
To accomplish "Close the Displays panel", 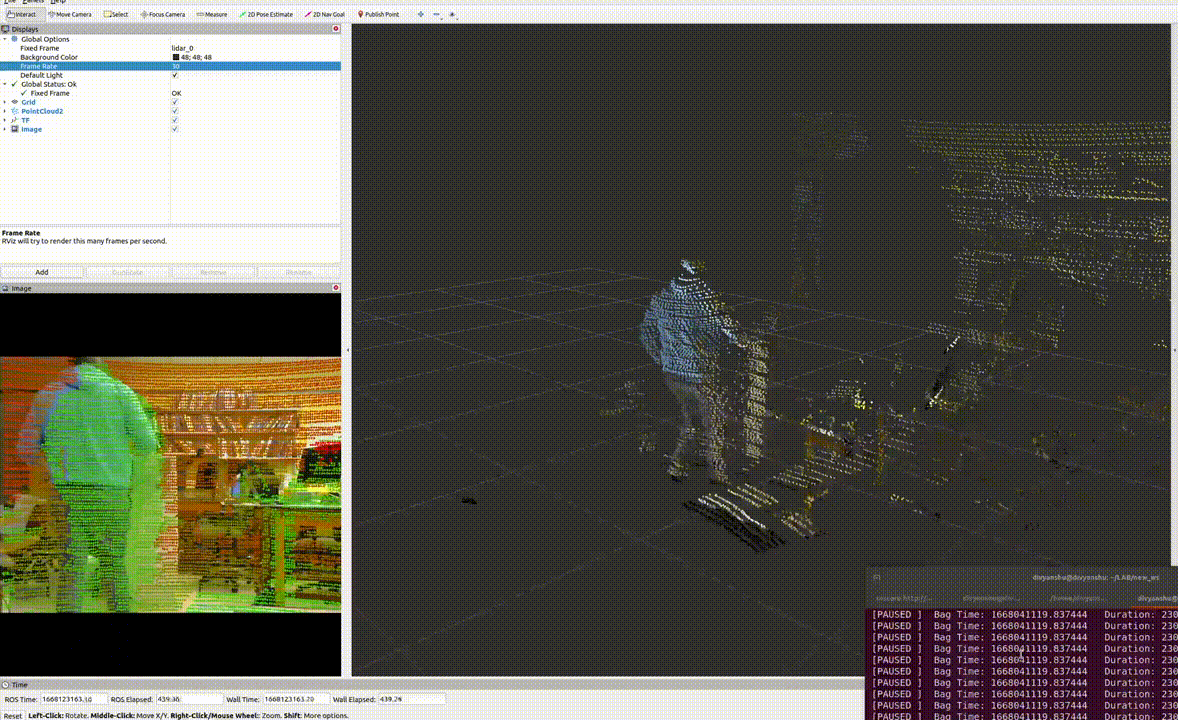I will pyautogui.click(x=336, y=29).
